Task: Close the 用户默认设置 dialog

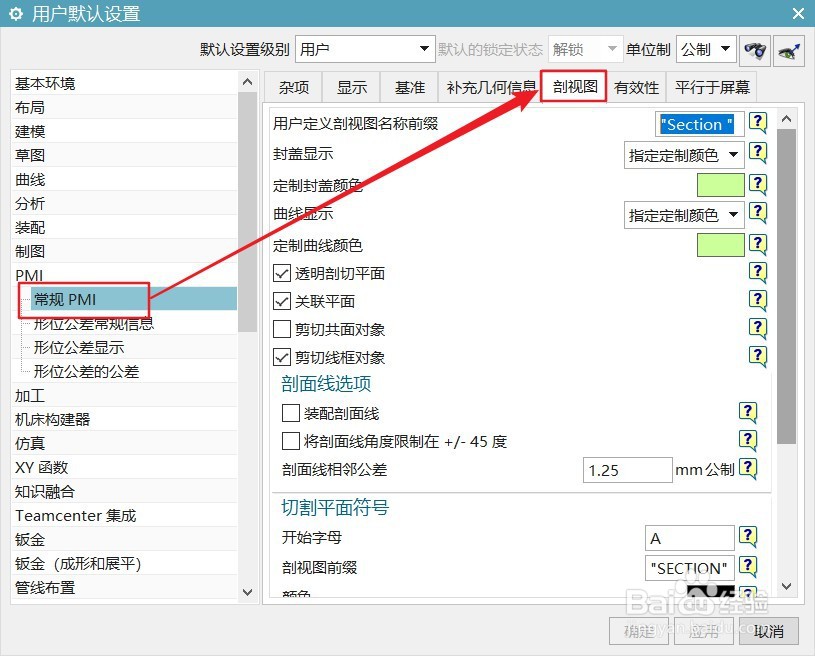Action: [x=798, y=14]
